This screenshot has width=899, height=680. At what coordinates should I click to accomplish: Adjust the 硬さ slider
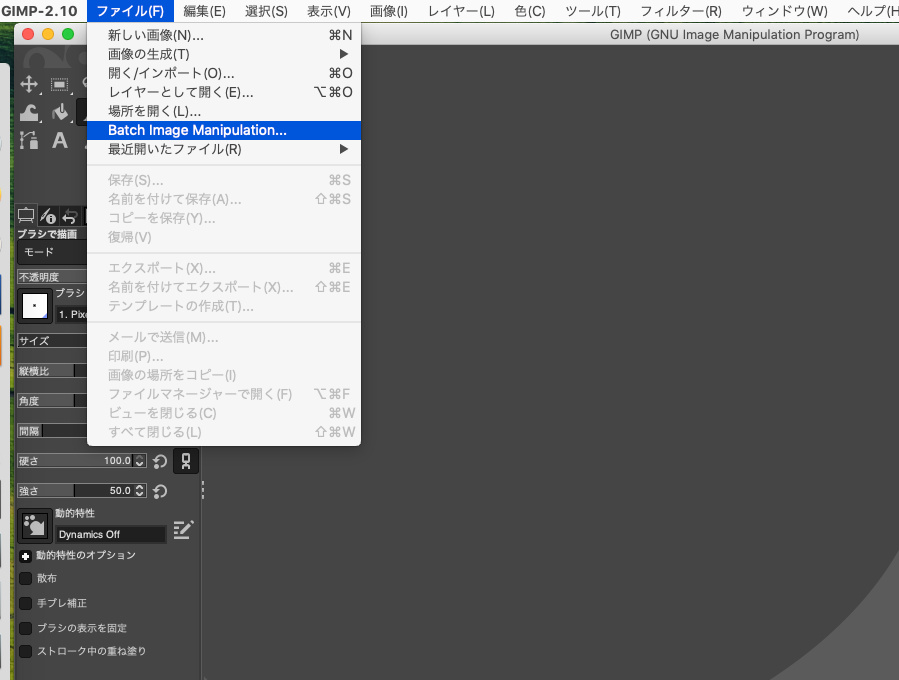tap(75, 461)
